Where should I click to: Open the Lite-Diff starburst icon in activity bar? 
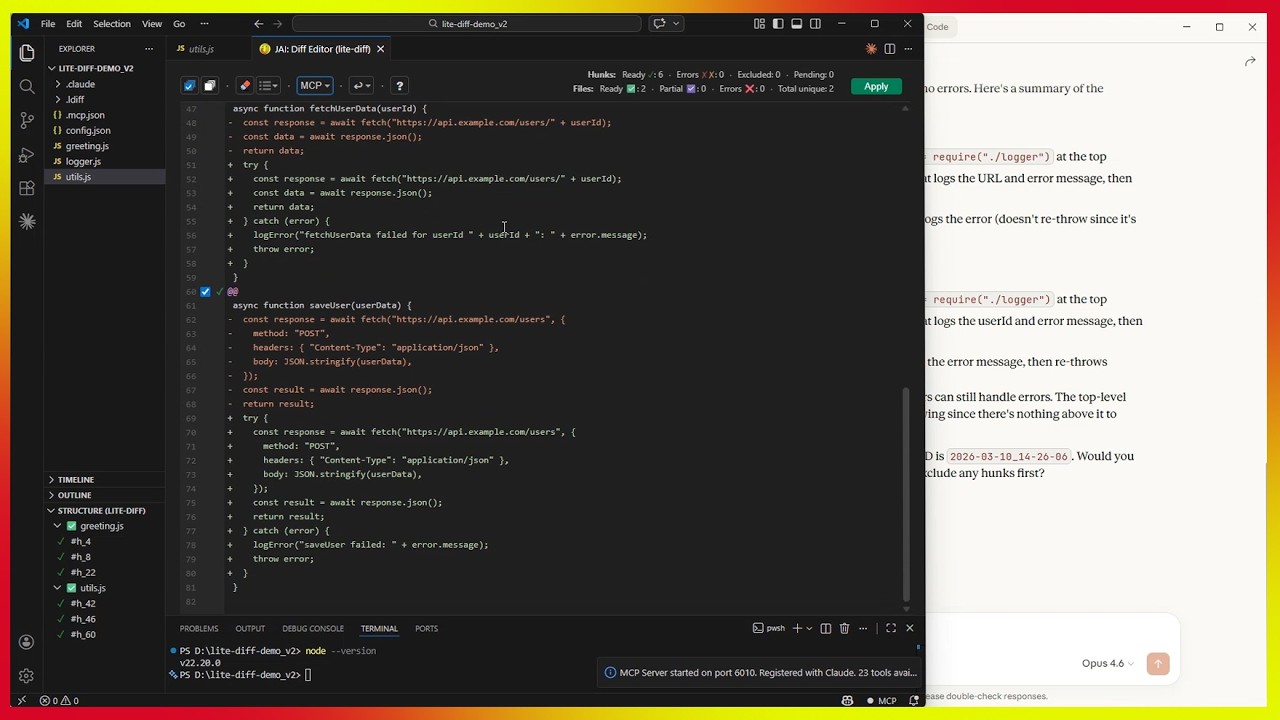(27, 221)
